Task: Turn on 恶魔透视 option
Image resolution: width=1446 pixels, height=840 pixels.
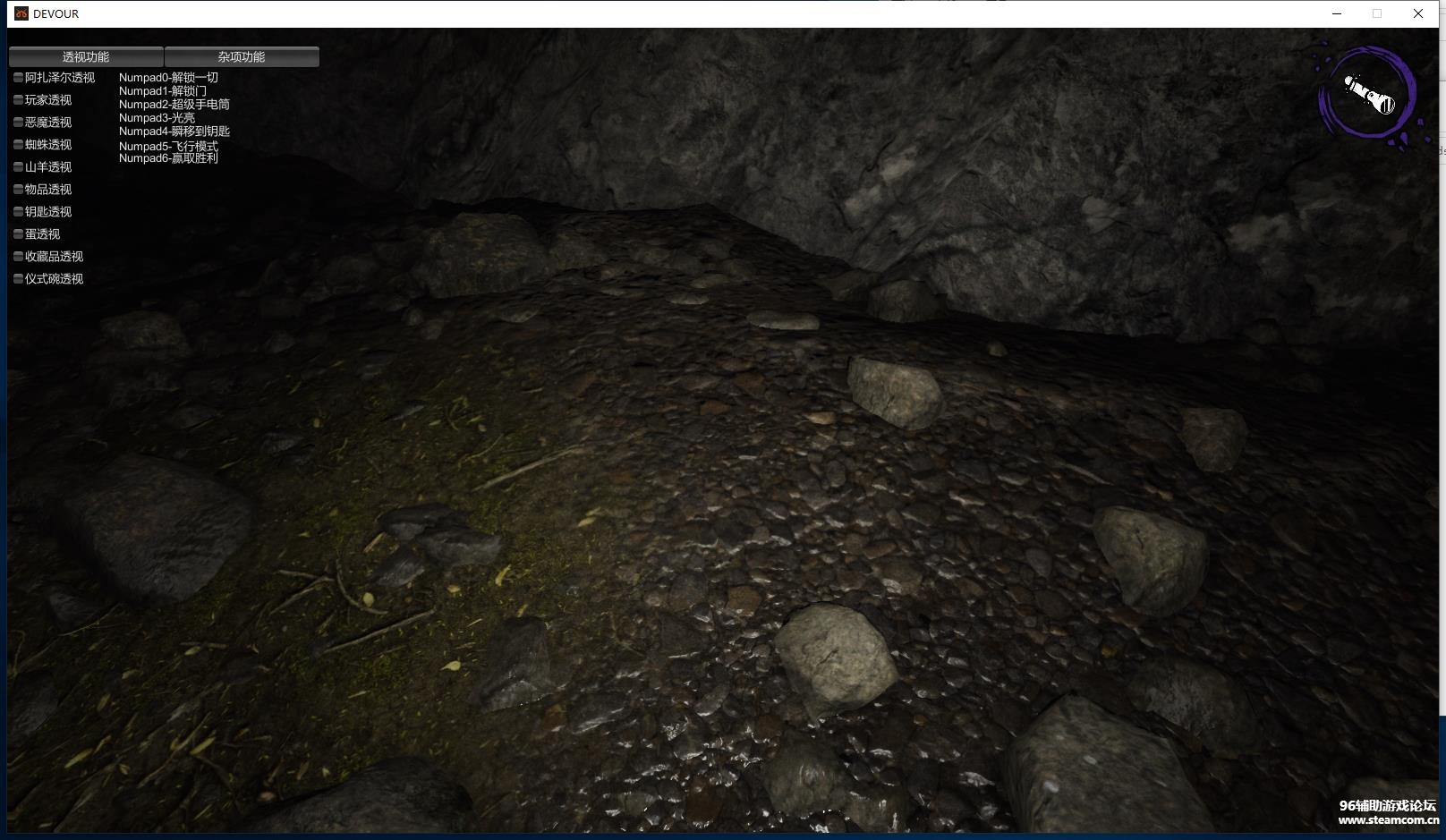Action: tap(18, 123)
